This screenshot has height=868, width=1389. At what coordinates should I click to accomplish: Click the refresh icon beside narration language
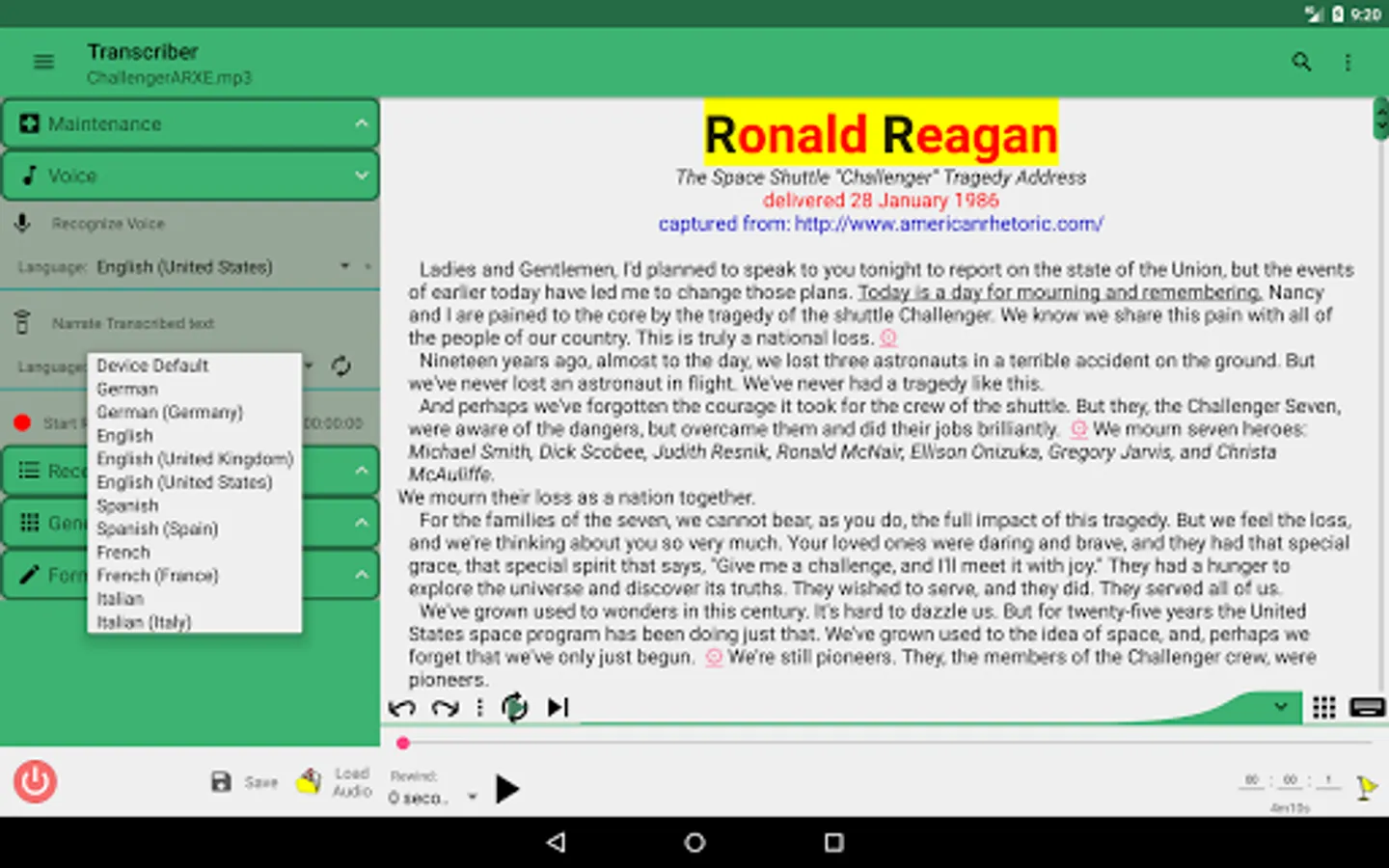(x=340, y=366)
